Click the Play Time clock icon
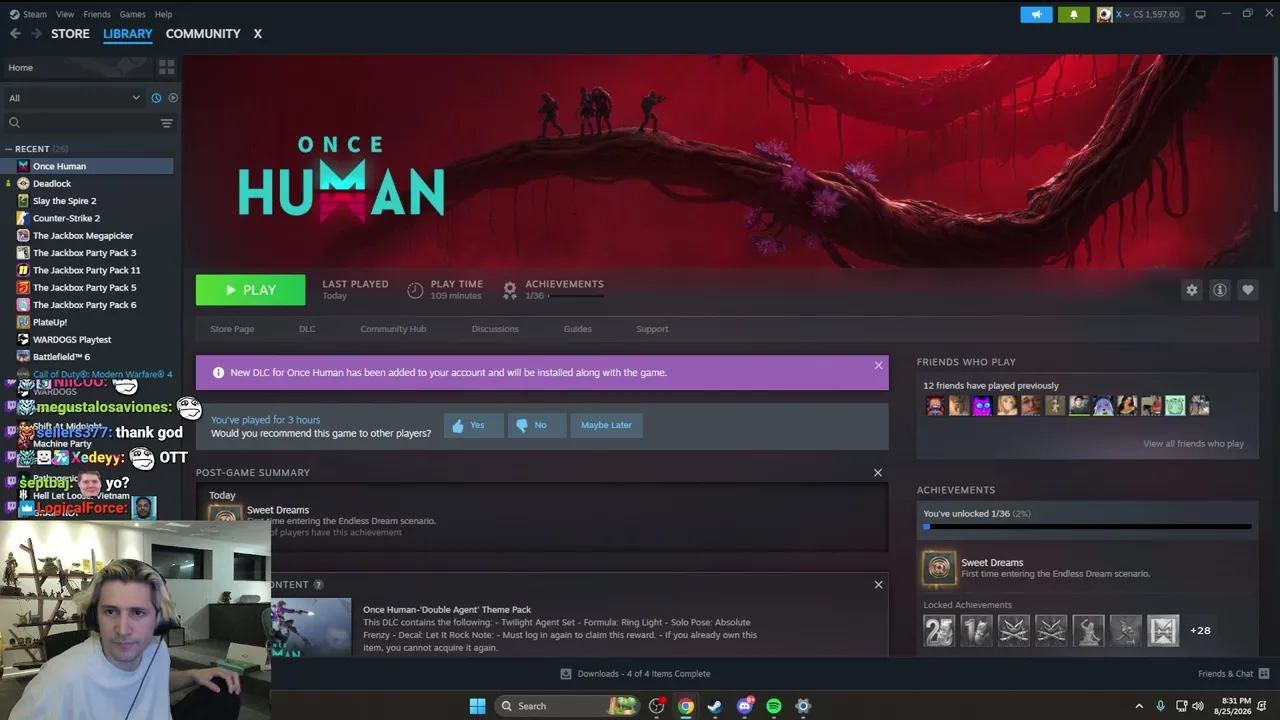Screen dimensions: 1280x720 point(415,290)
